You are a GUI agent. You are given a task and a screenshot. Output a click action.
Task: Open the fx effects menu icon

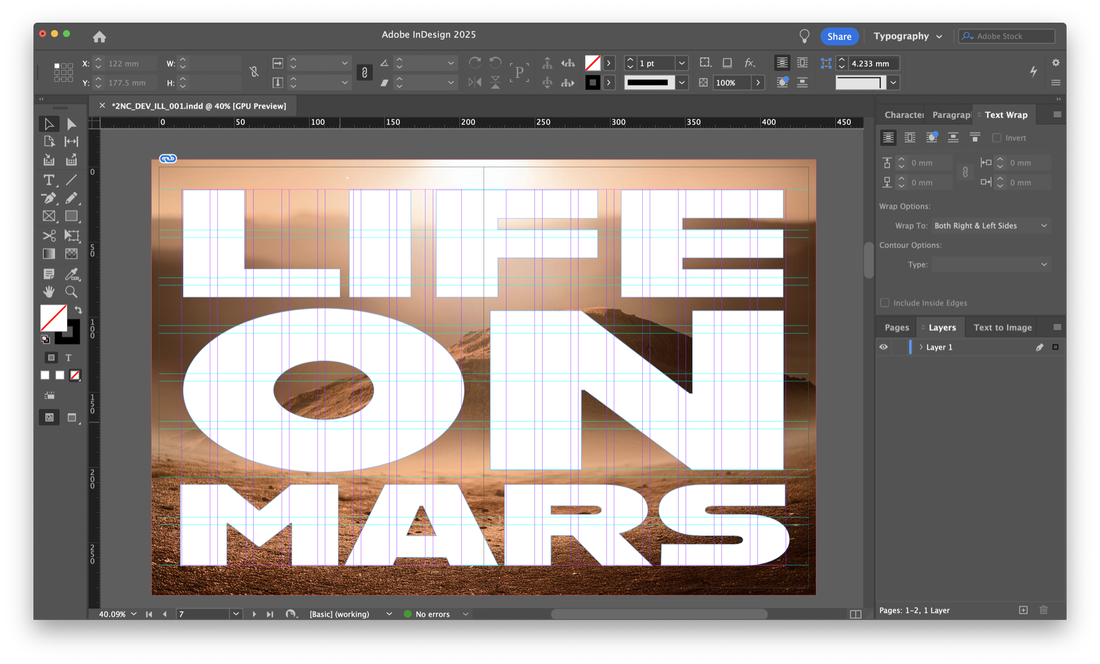coord(749,63)
